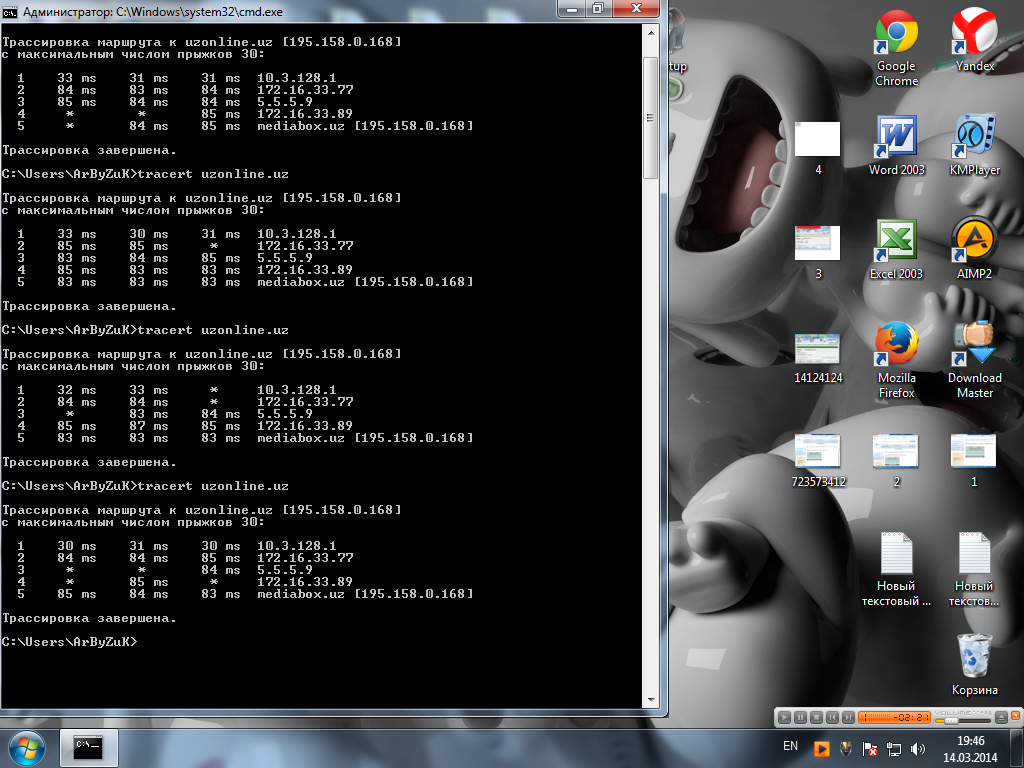Open the KMPlayer desktop shortcut
The width and height of the screenshot is (1024, 768).
click(x=974, y=138)
